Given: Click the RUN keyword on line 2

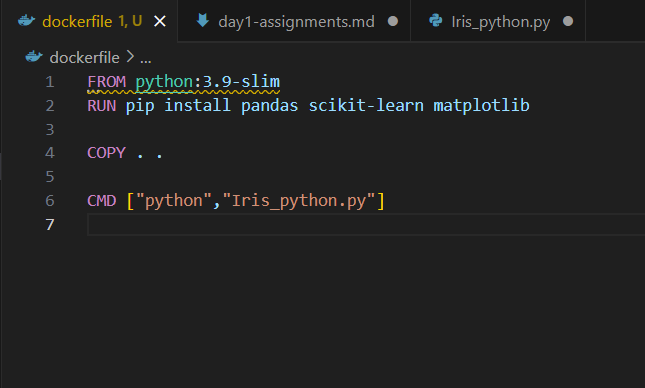Looking at the screenshot, I should [x=102, y=106].
